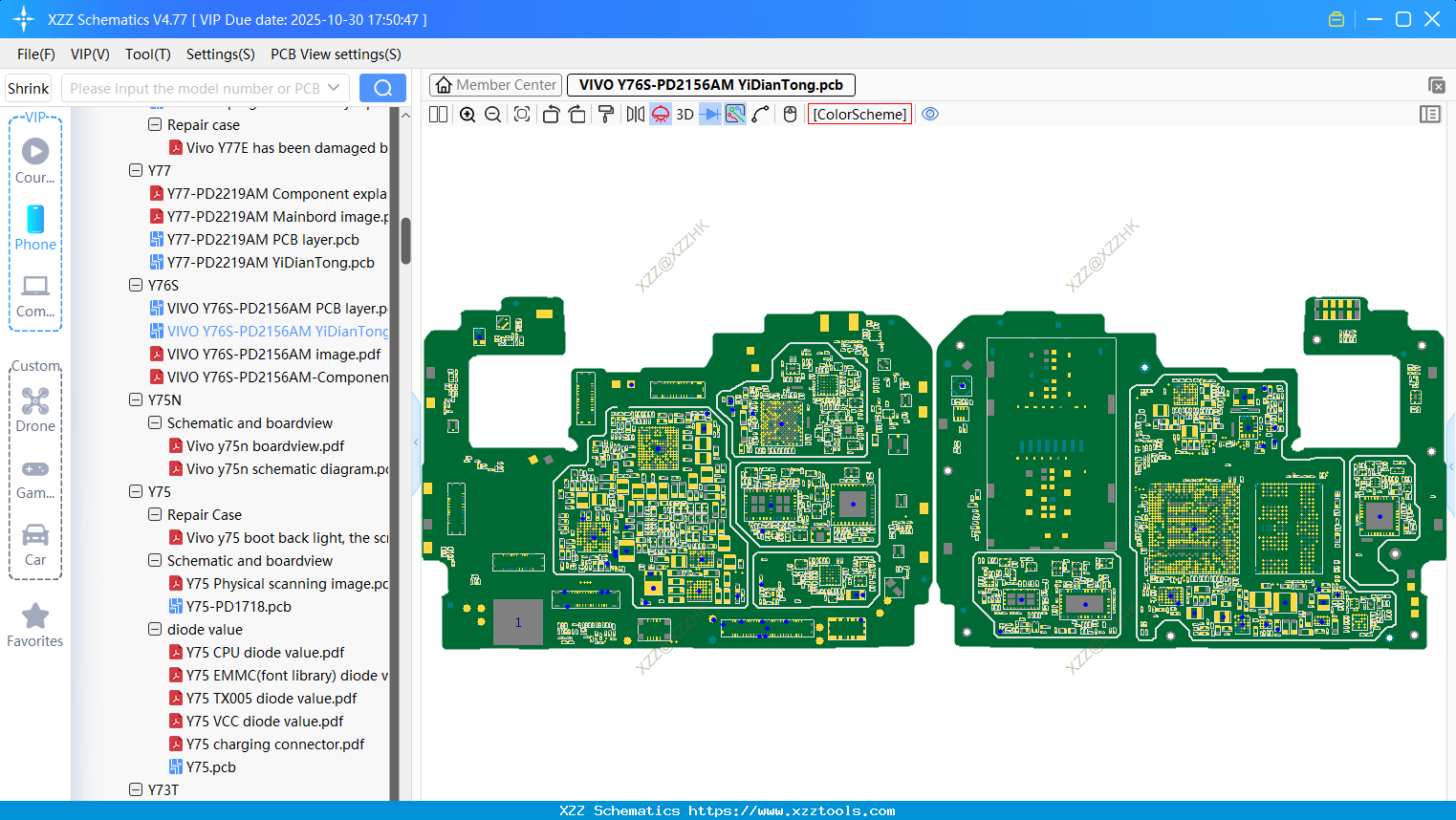1456x820 pixels.
Task: Mirror the PCB with the flip icon
Action: (x=635, y=115)
